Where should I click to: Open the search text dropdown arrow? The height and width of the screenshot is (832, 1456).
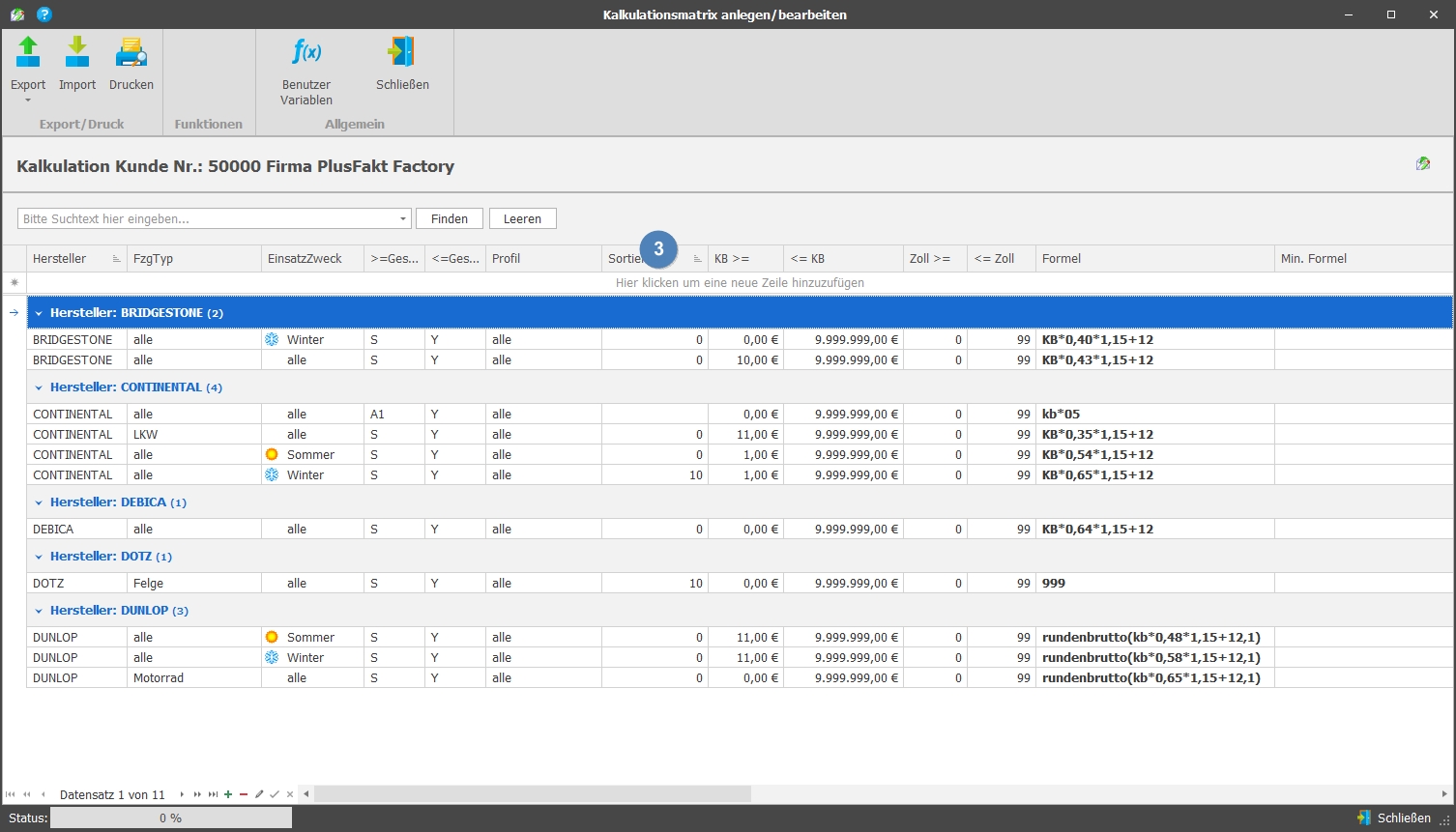tap(403, 219)
